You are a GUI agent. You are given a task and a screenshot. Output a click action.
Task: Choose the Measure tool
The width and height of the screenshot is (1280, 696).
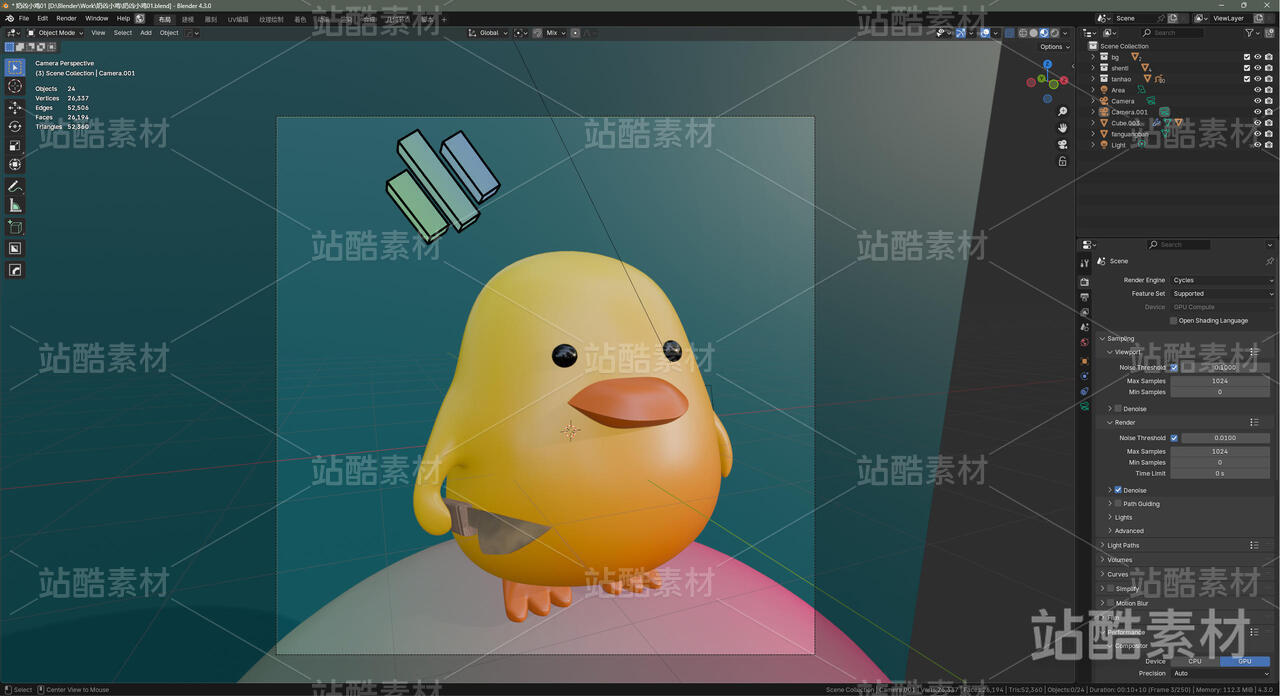[15, 206]
